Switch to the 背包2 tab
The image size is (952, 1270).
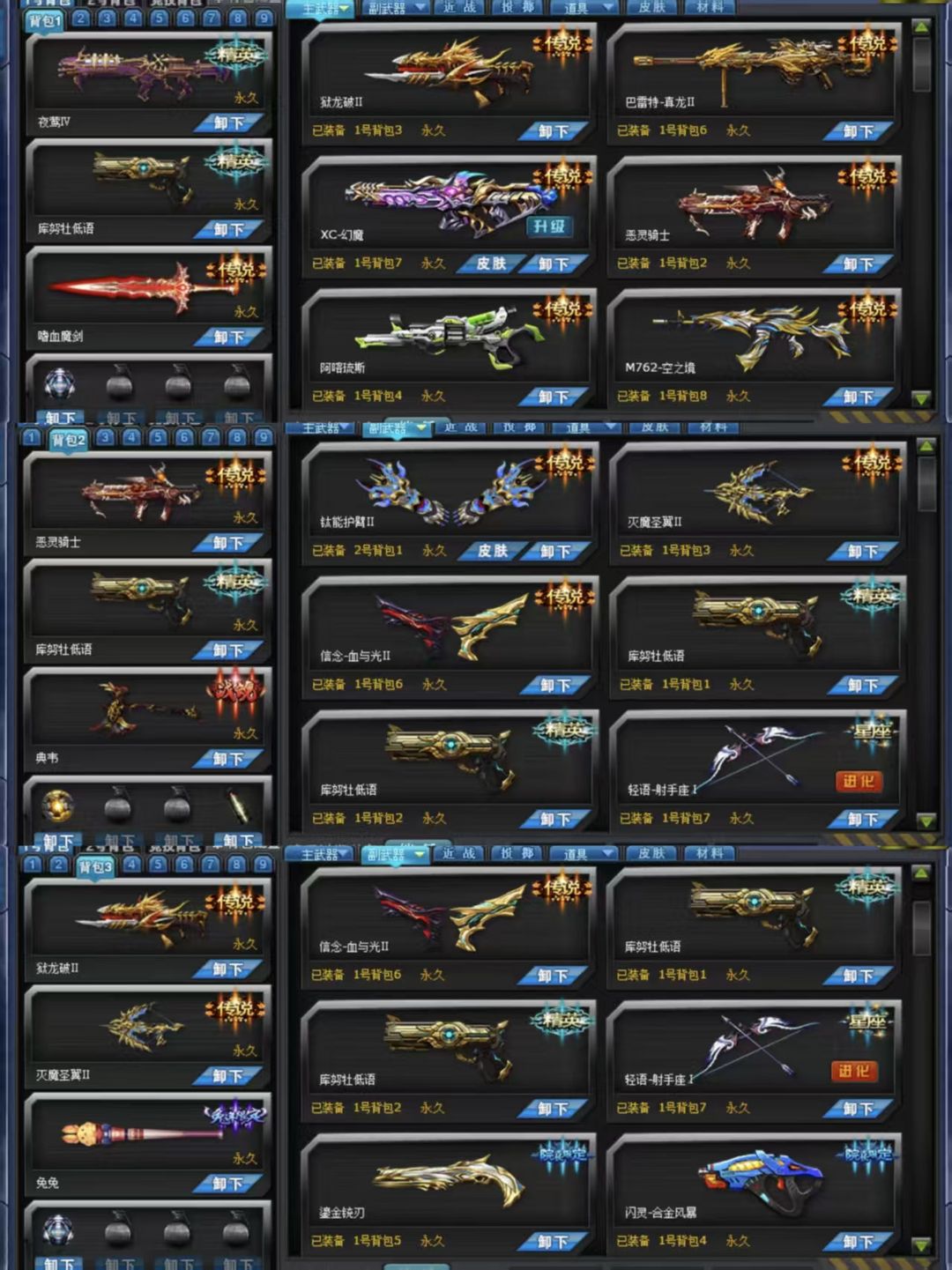point(68,440)
